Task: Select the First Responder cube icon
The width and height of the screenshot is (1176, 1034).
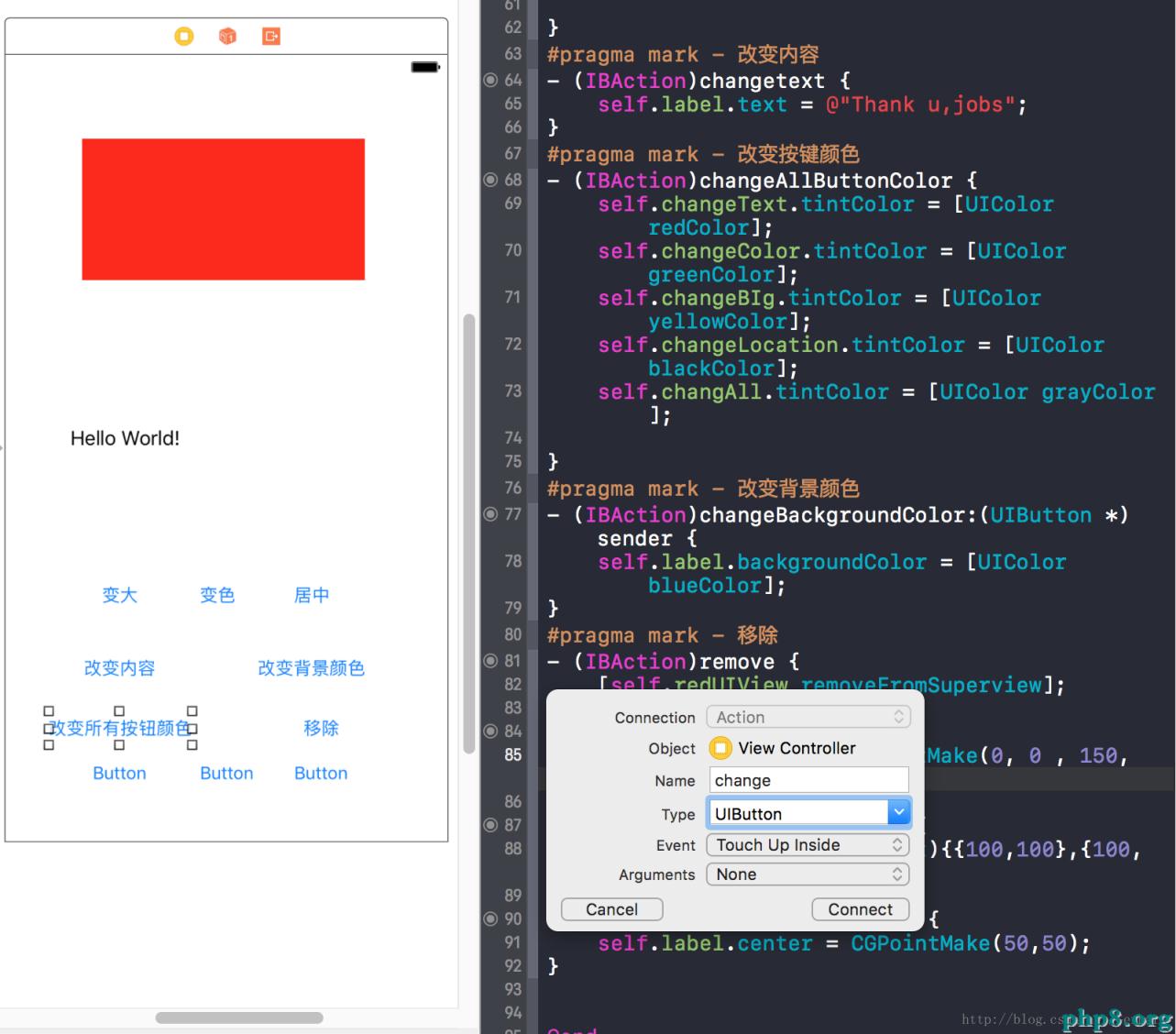Action: (226, 37)
